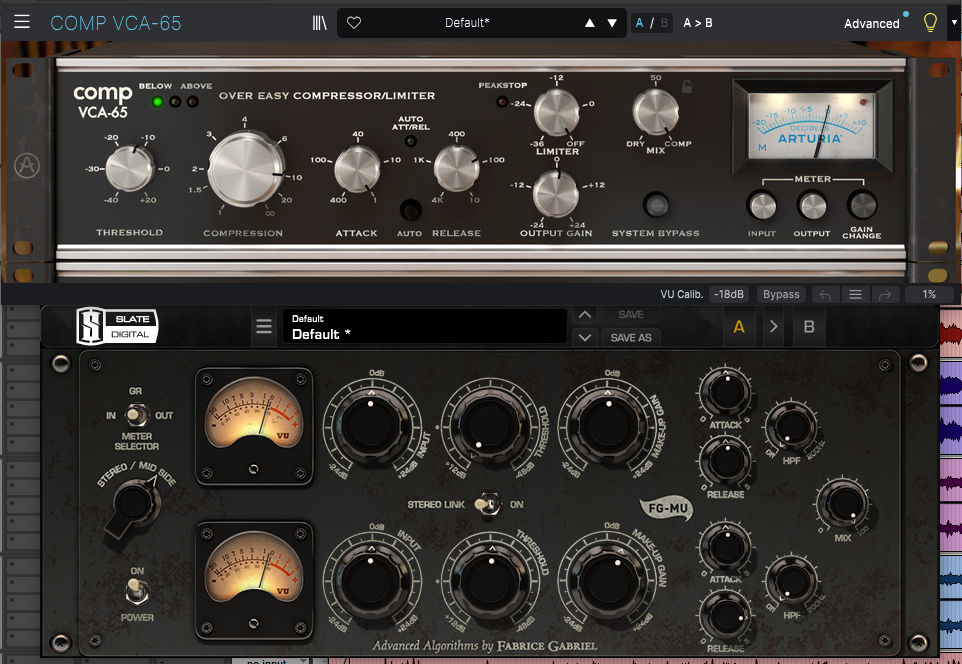Viewport: 962px width, 664px height.
Task: Click the VCA-65 Attack knob
Action: [357, 168]
